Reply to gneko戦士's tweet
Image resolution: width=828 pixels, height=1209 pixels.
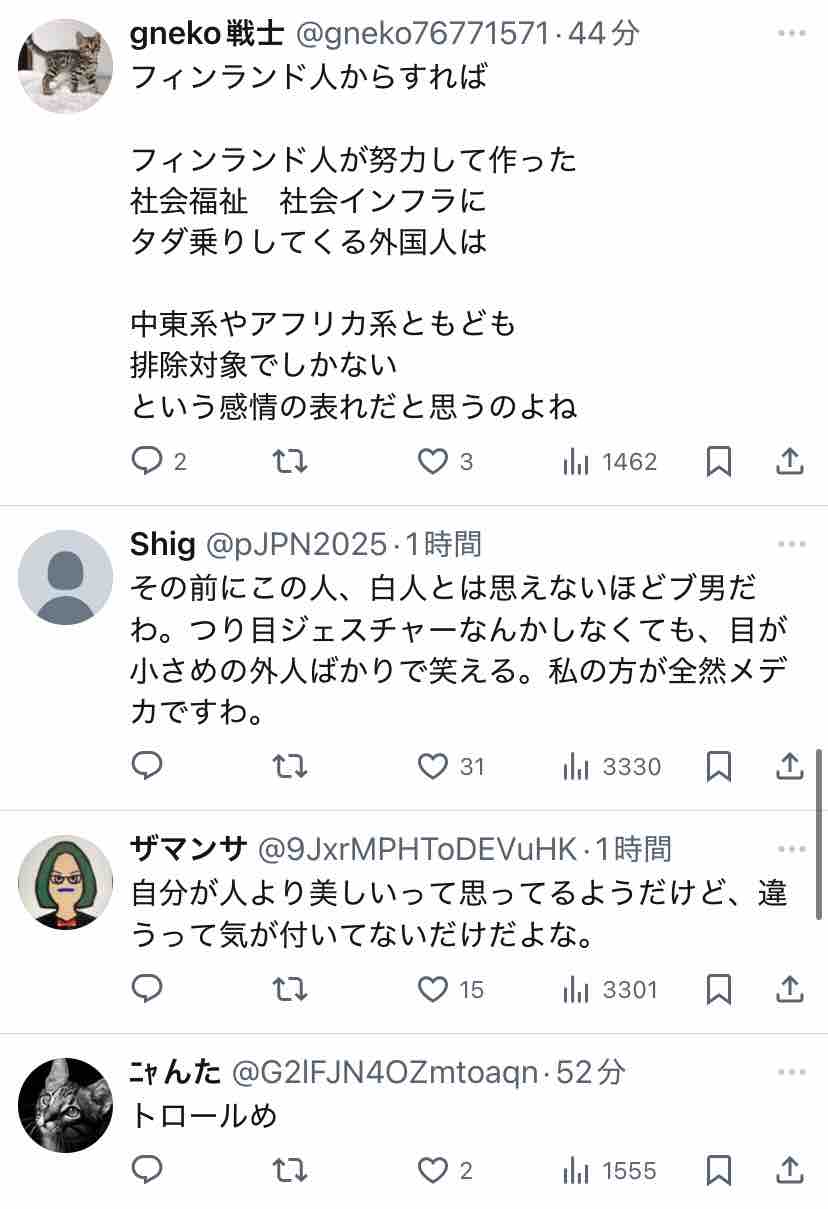tap(158, 461)
